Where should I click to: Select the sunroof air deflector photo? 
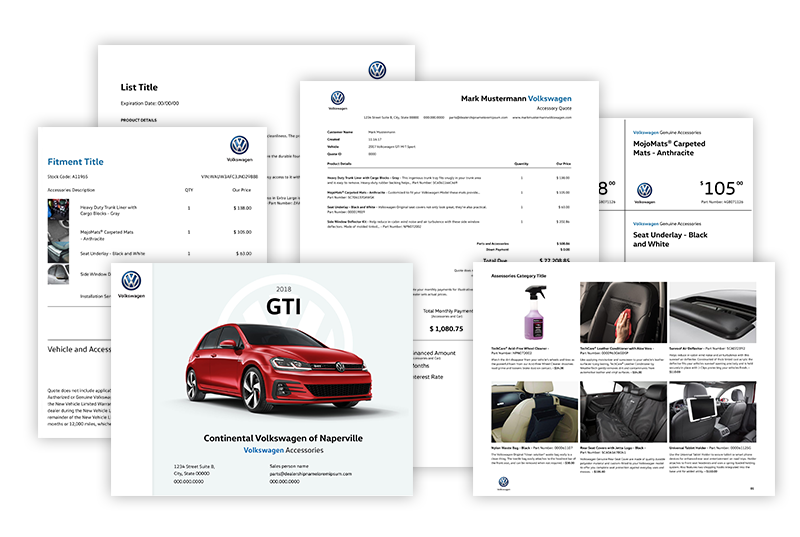click(x=712, y=313)
